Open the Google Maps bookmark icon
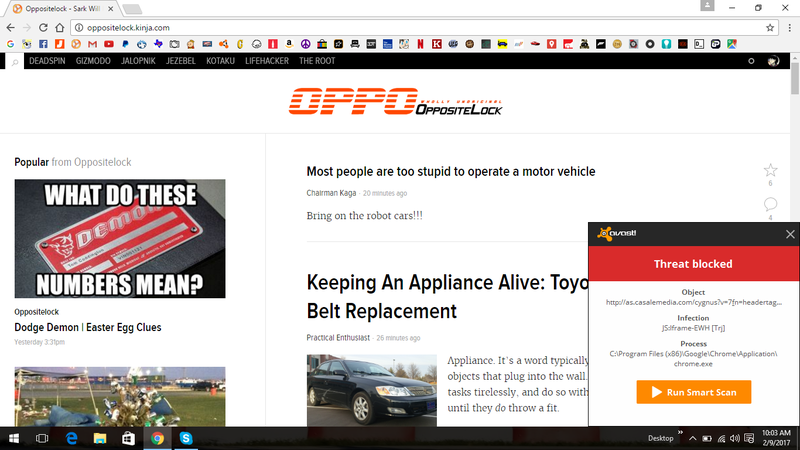Viewport: 800px width, 450px height. tap(732, 44)
